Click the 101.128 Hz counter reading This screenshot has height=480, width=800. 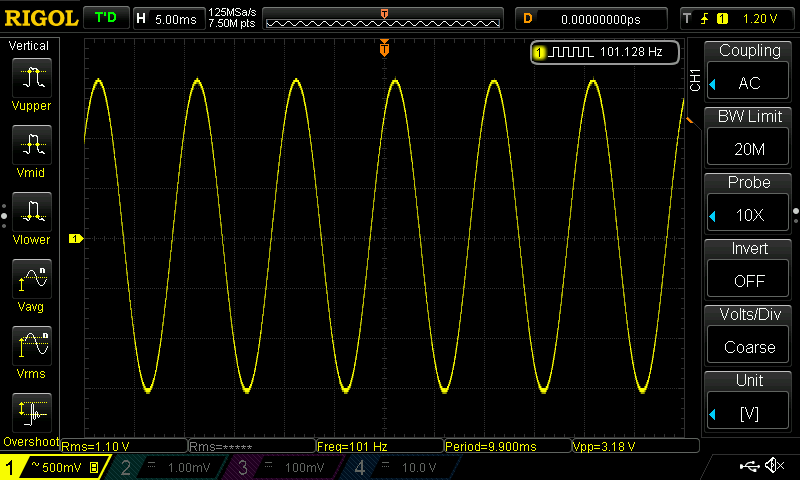coord(631,52)
